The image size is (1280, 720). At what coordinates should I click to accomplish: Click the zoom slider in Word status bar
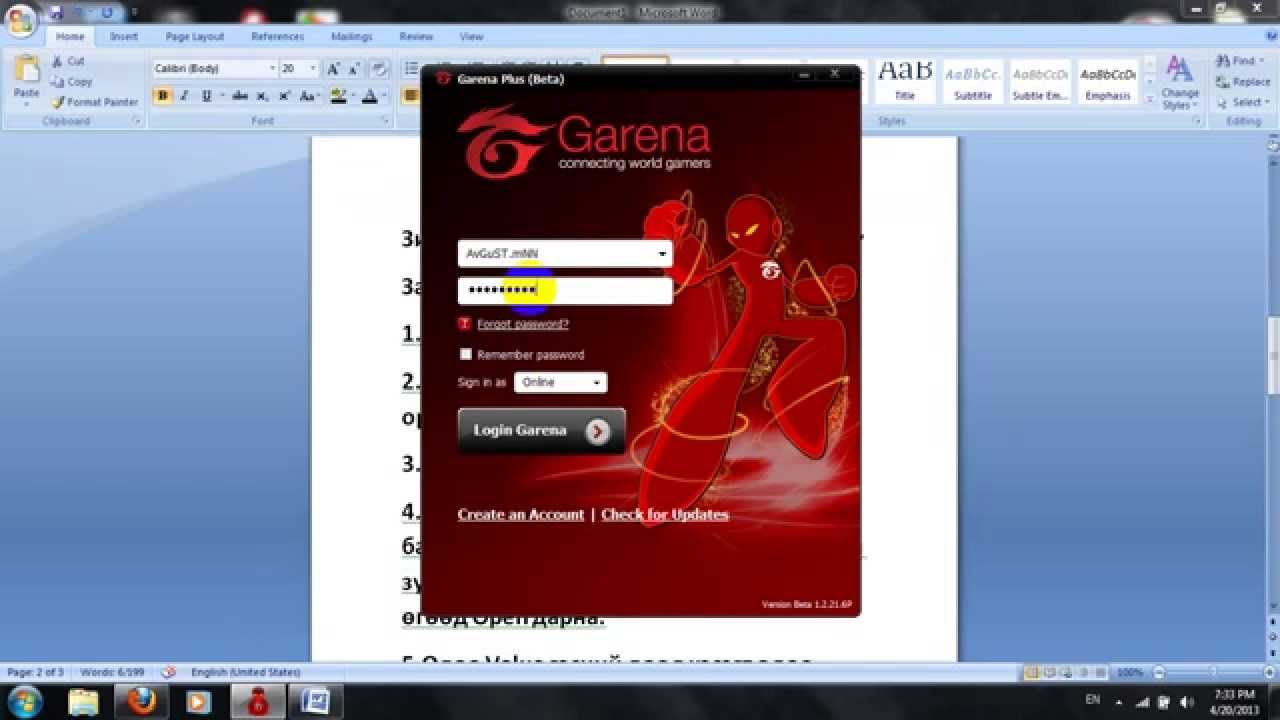[1215, 672]
